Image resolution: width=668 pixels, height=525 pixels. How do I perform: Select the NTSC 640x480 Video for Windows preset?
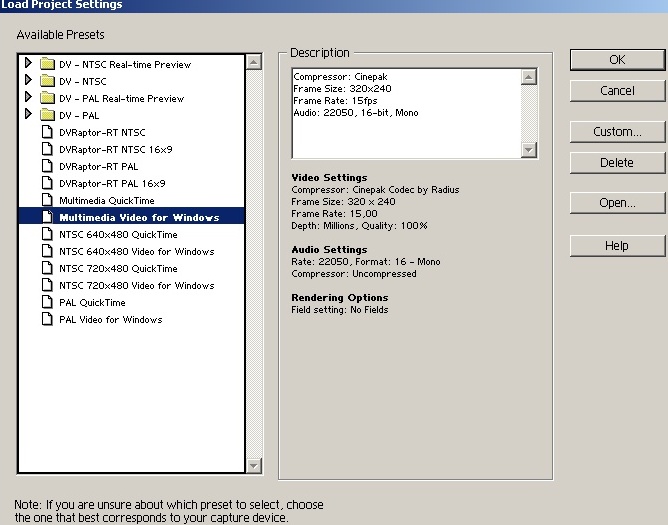point(137,252)
